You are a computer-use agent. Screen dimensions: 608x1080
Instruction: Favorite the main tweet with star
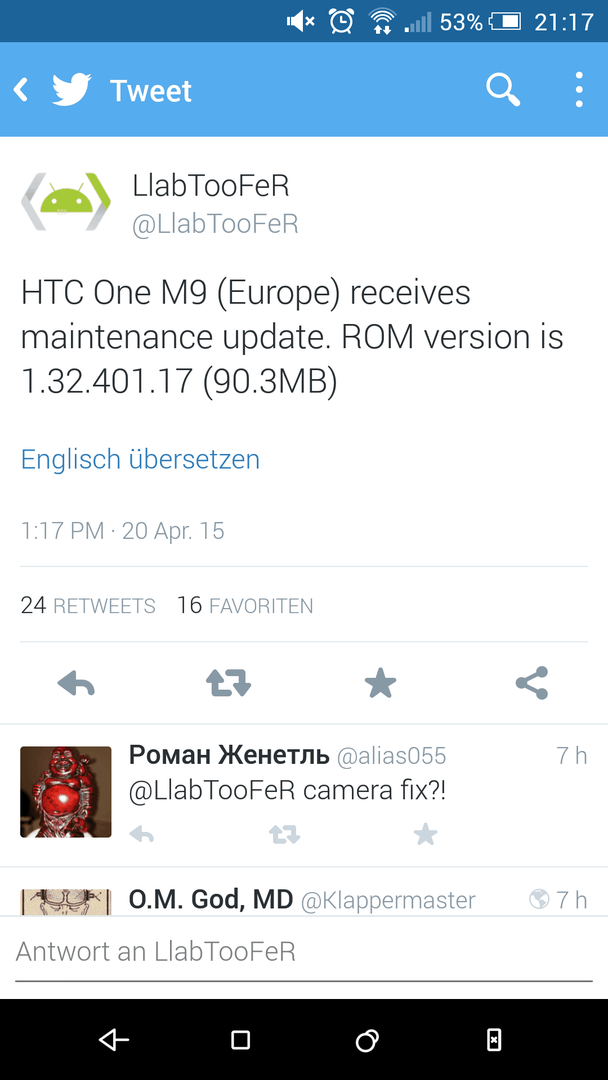[x=380, y=684]
